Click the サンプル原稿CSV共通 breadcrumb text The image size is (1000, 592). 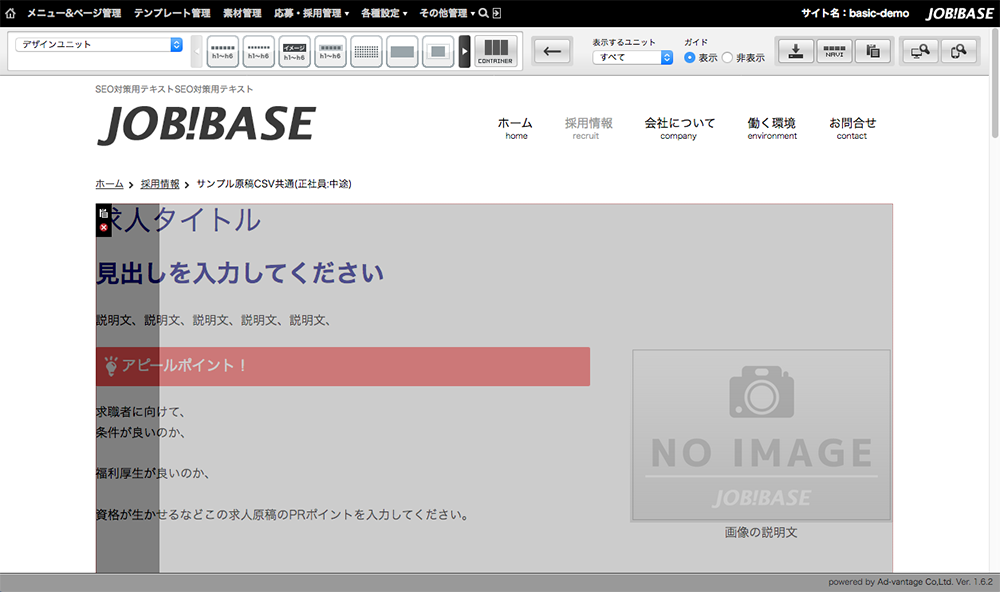[x=274, y=184]
